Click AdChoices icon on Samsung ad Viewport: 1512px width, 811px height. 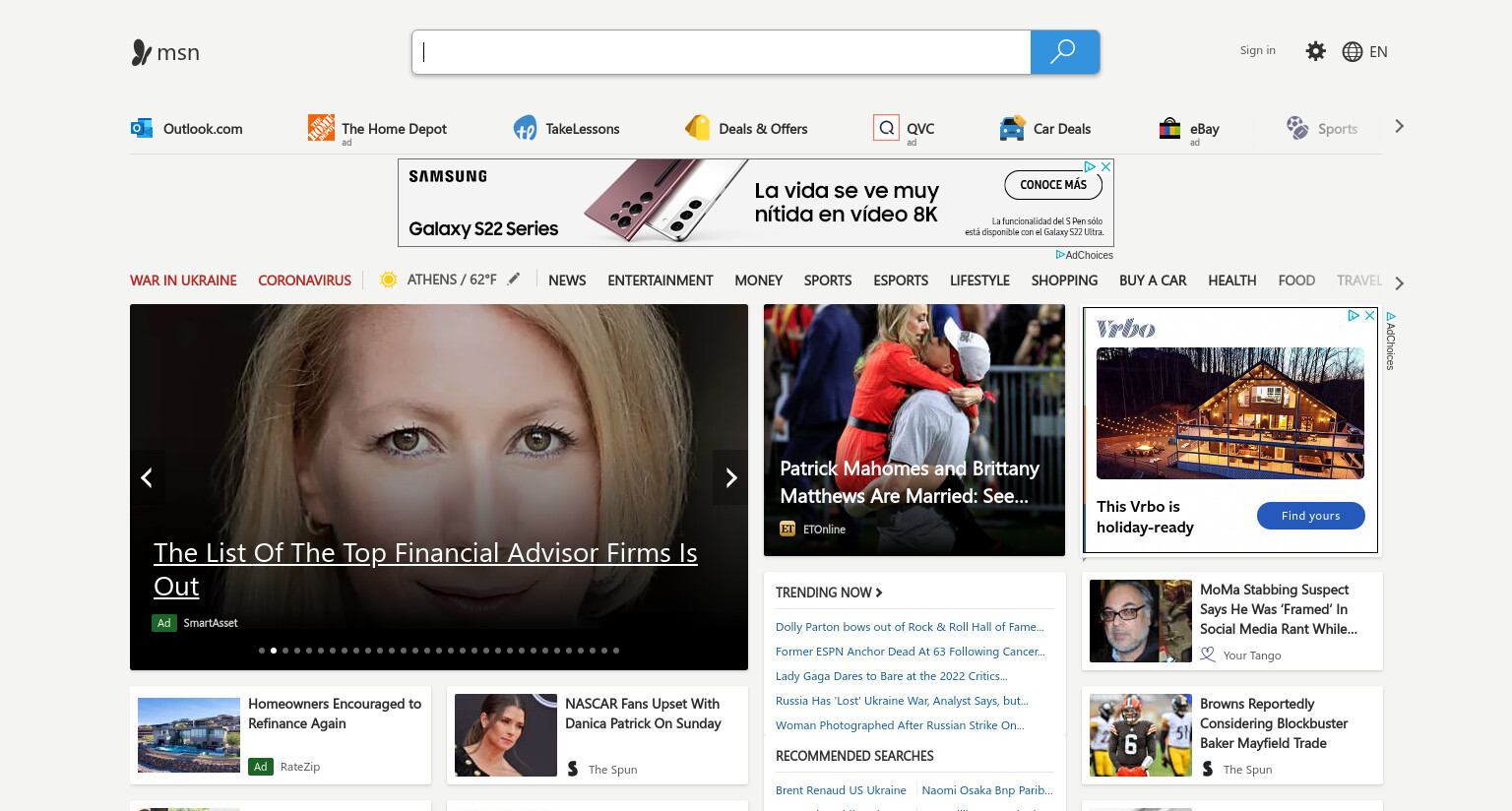[x=1090, y=166]
